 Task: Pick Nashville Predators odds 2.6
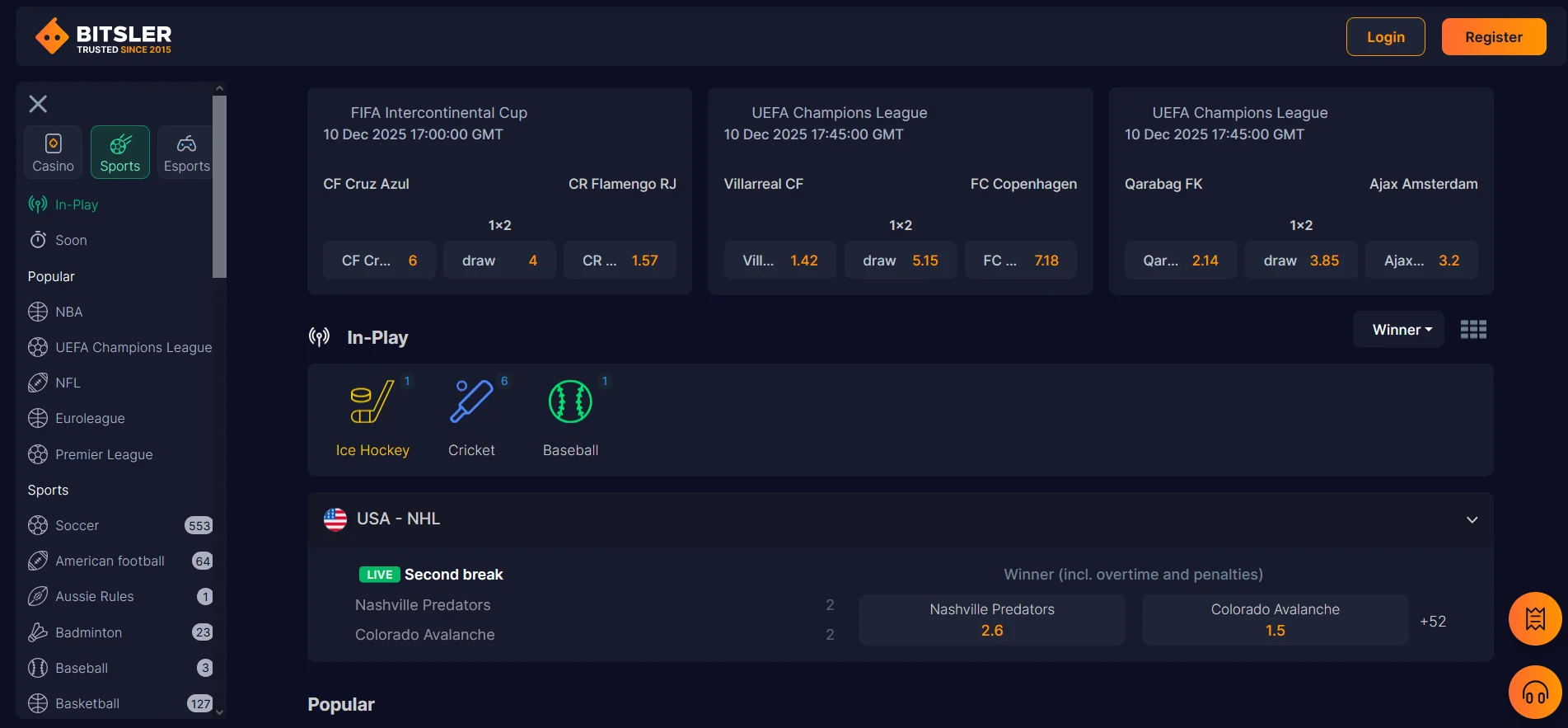point(991,620)
